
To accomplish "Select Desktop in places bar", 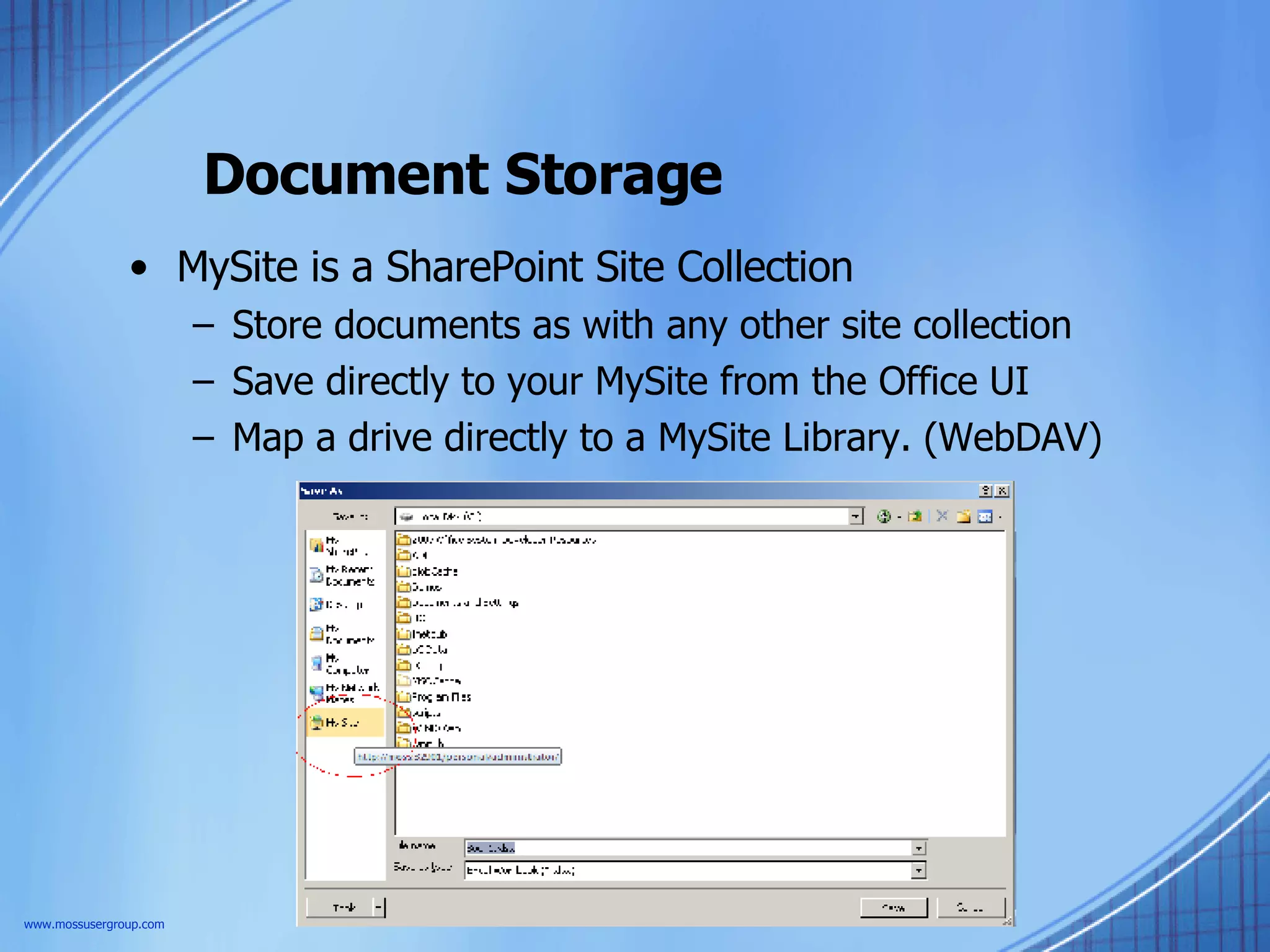I will [345, 604].
